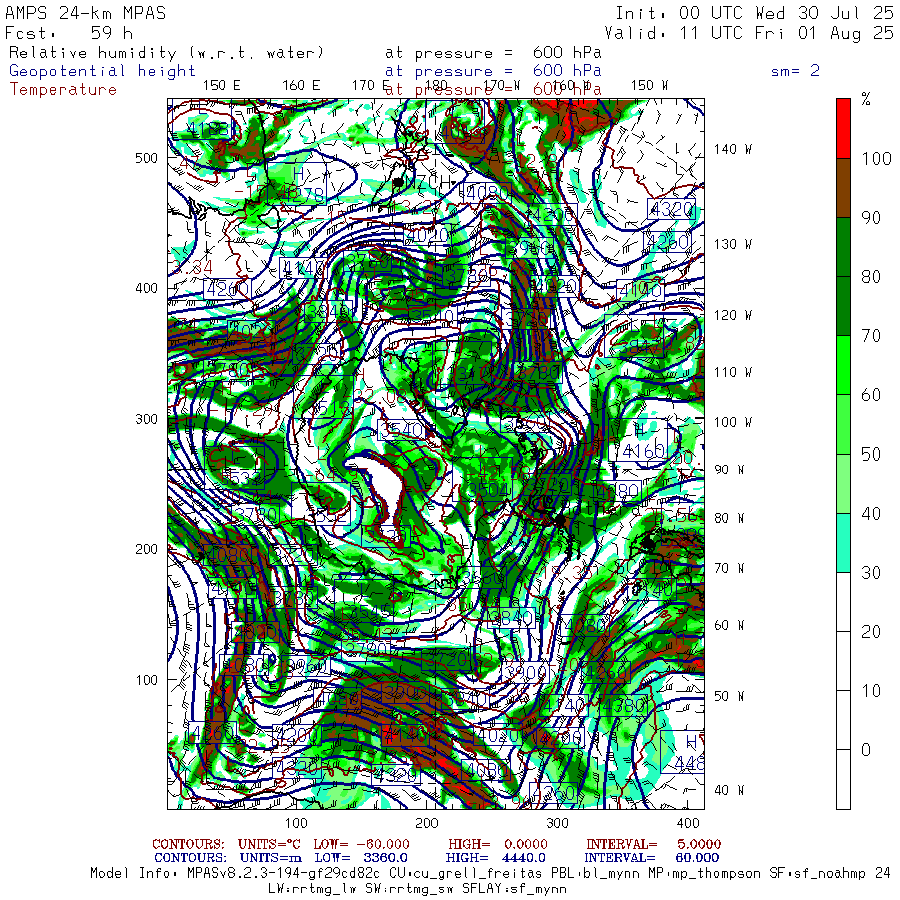
Task: Click the H 4278 high-height label
Action: 298,185
